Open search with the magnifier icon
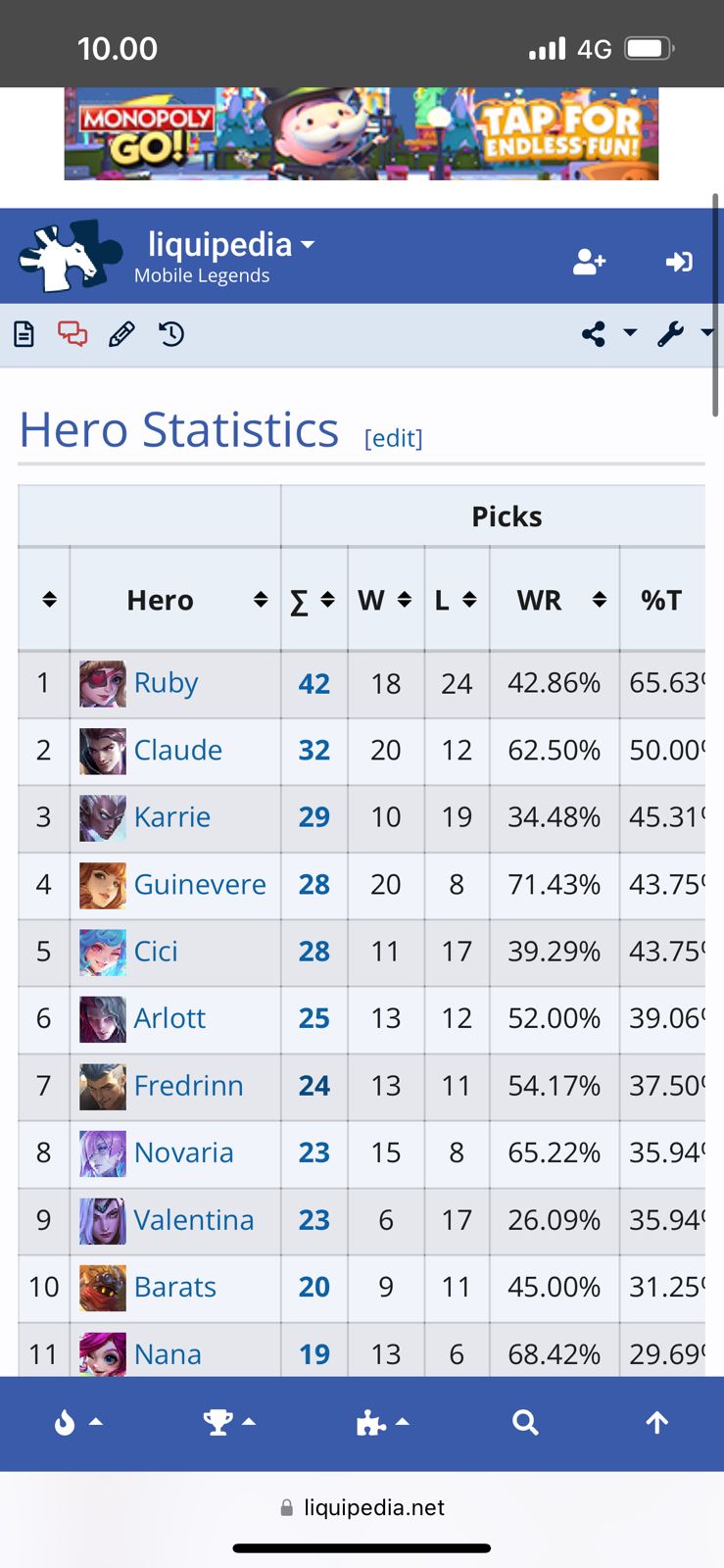The width and height of the screenshot is (724, 1568). pyautogui.click(x=525, y=1422)
